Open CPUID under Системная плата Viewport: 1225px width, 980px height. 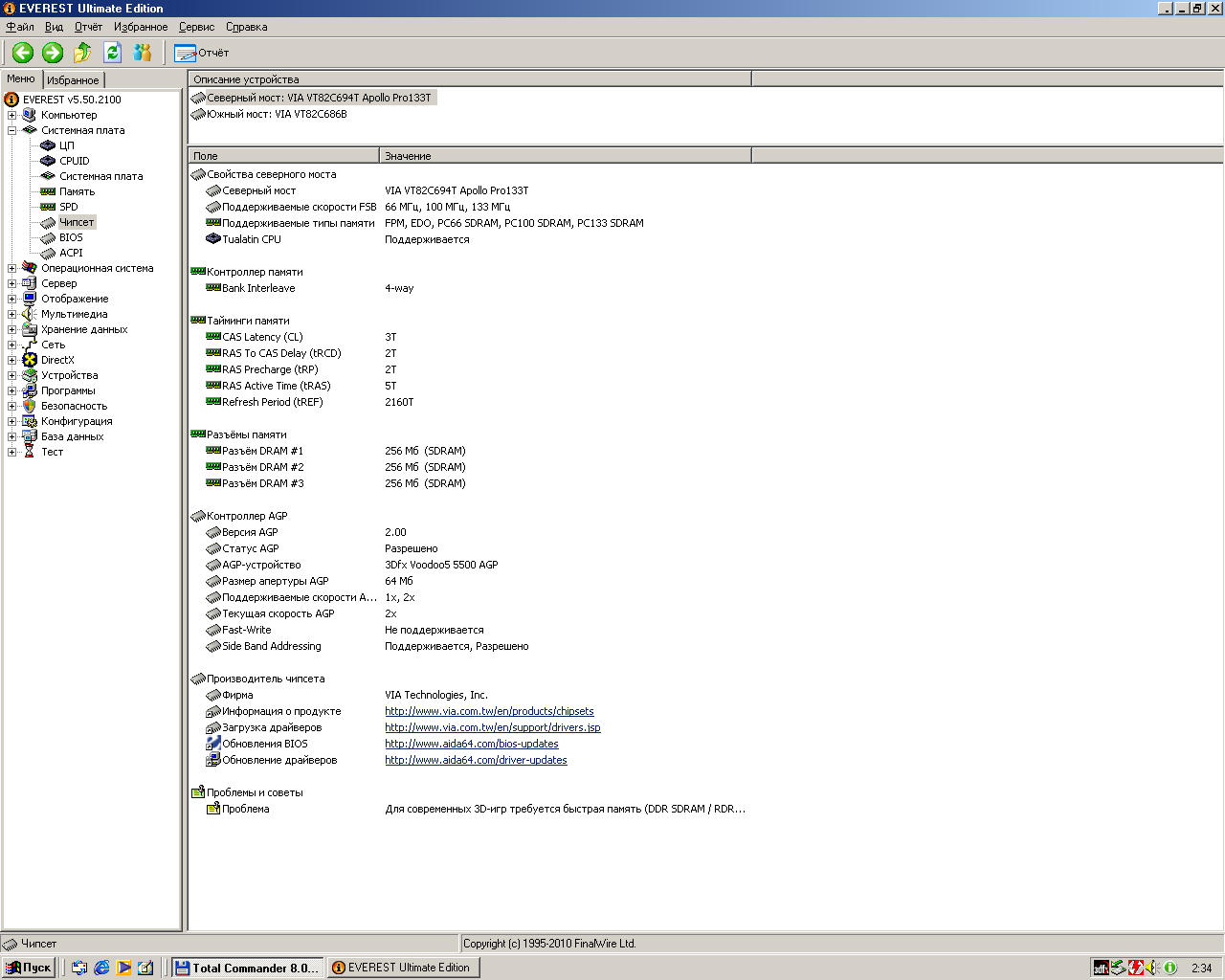point(74,161)
